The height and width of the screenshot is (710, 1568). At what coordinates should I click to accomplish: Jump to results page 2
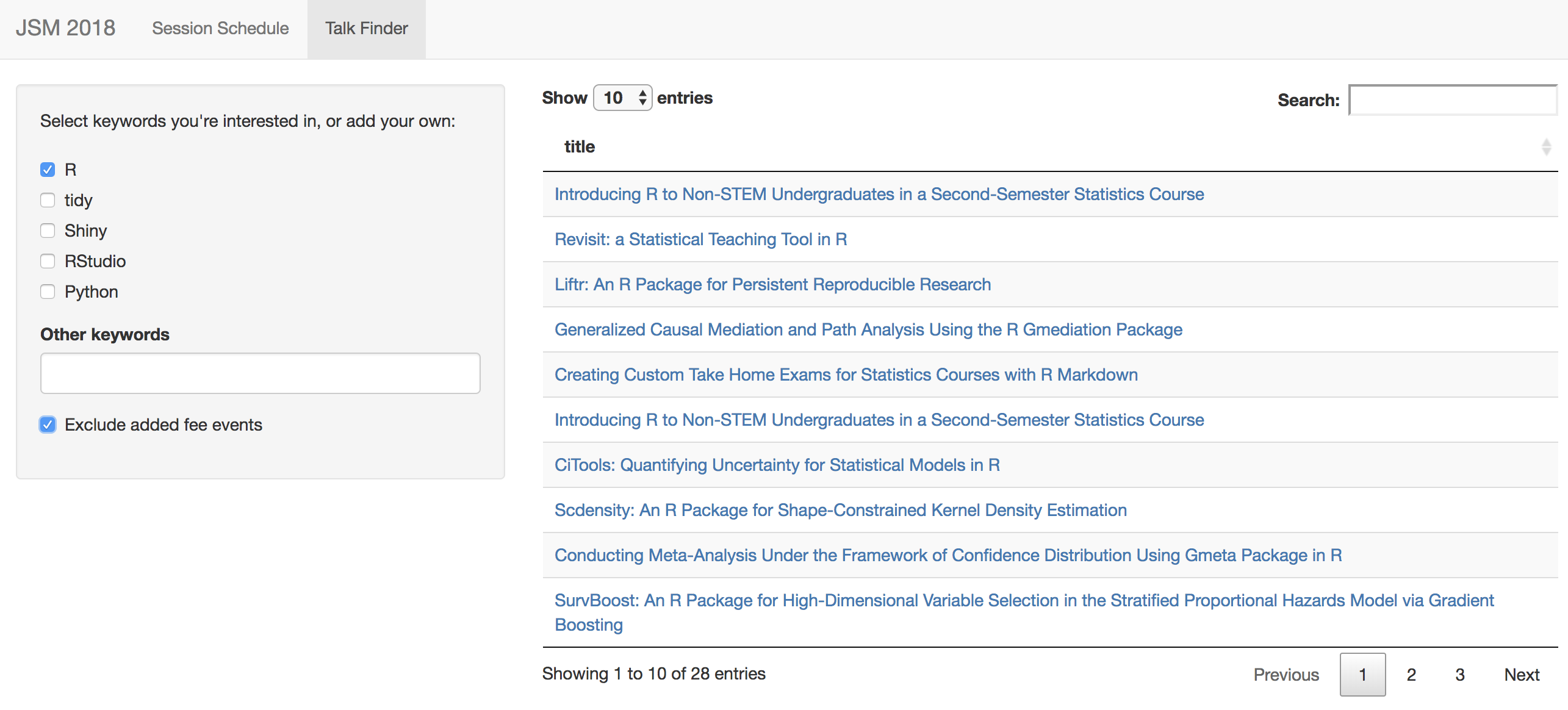[x=1411, y=675]
